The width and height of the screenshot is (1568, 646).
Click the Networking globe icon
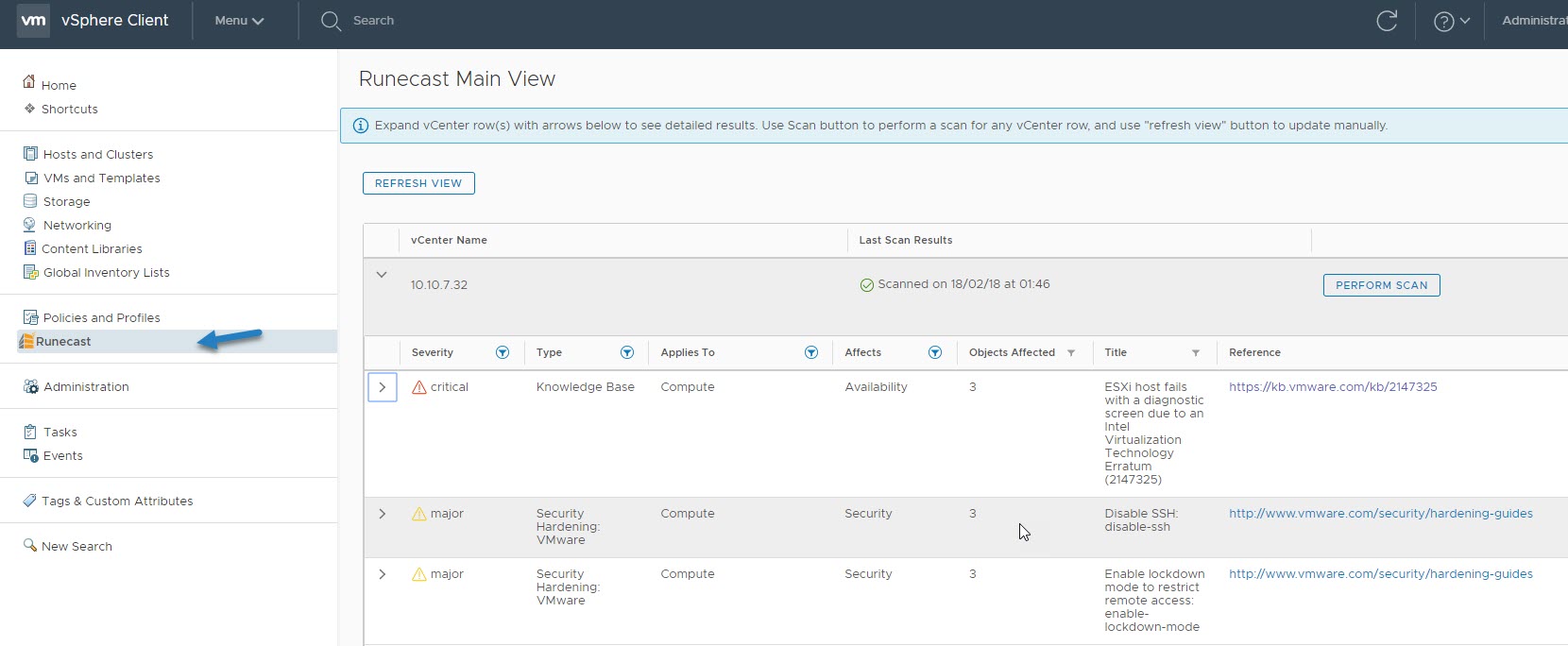click(29, 225)
